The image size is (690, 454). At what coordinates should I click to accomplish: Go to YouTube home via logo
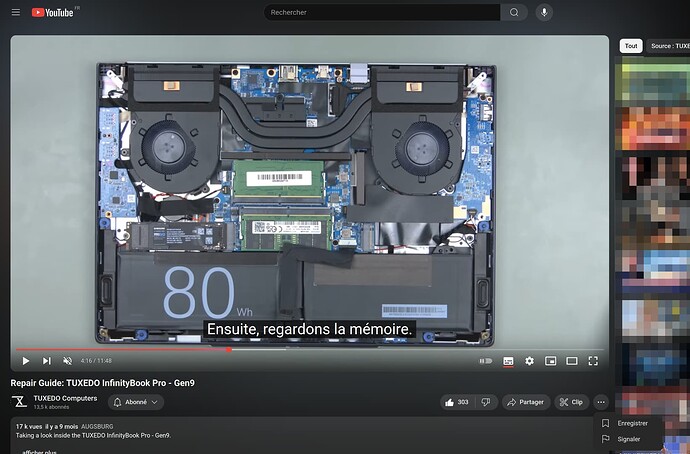(53, 12)
